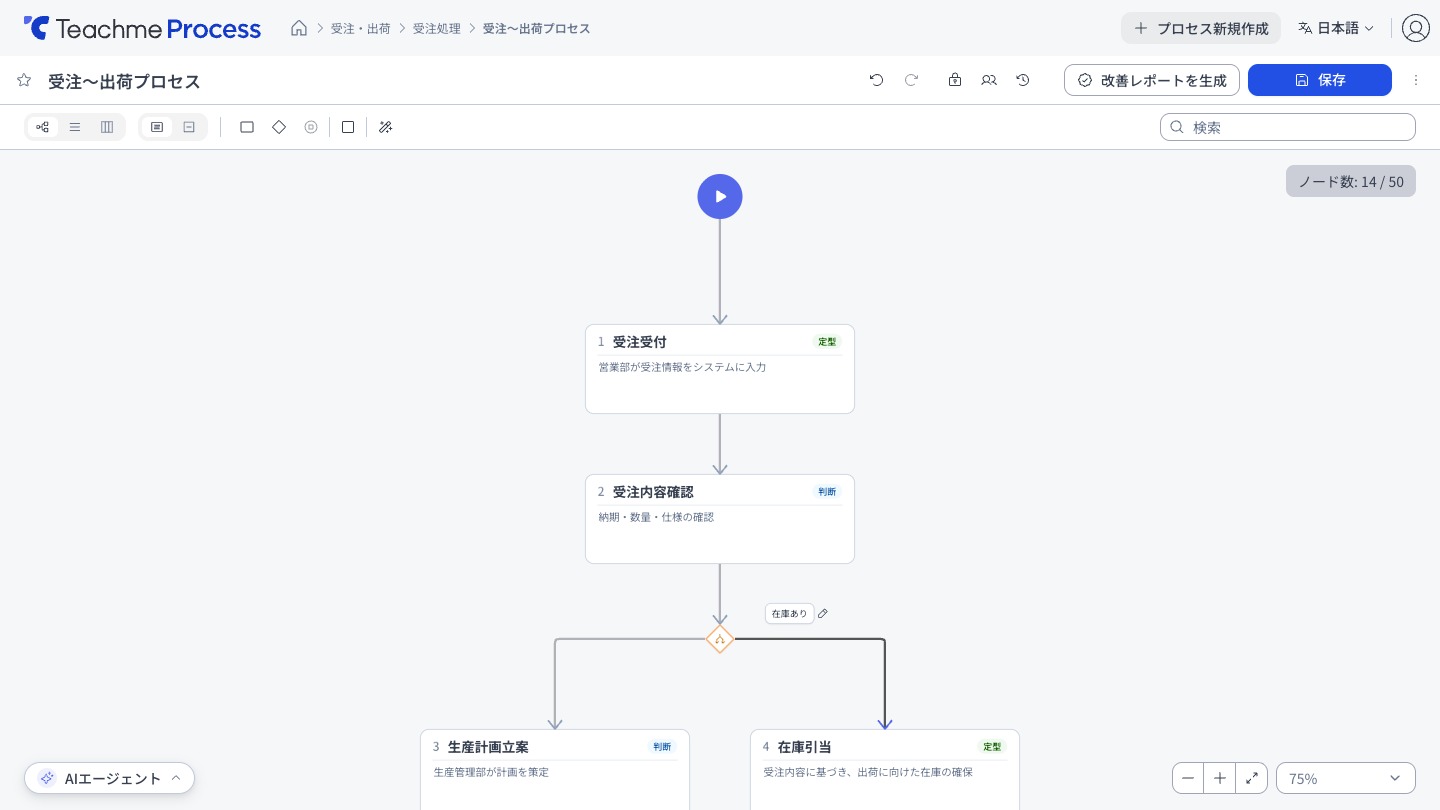The height and width of the screenshot is (810, 1440).
Task: Open the 75% zoom level dropdown
Action: tap(1346, 778)
